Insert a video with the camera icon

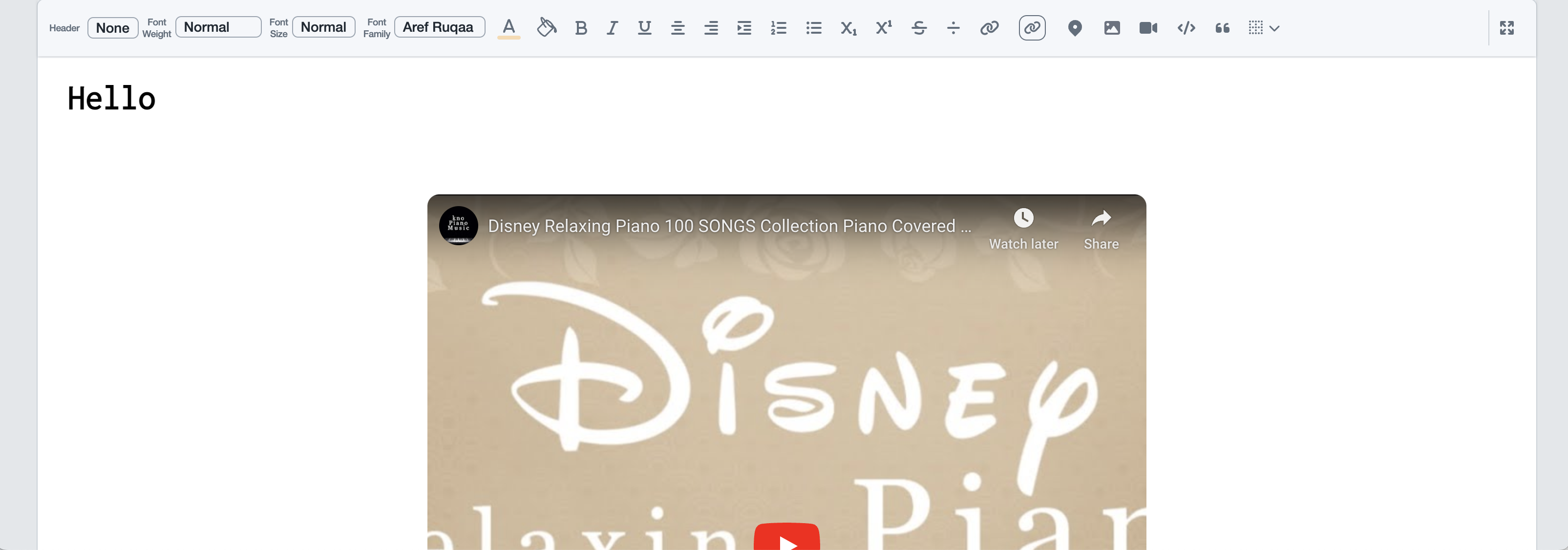(x=1148, y=28)
